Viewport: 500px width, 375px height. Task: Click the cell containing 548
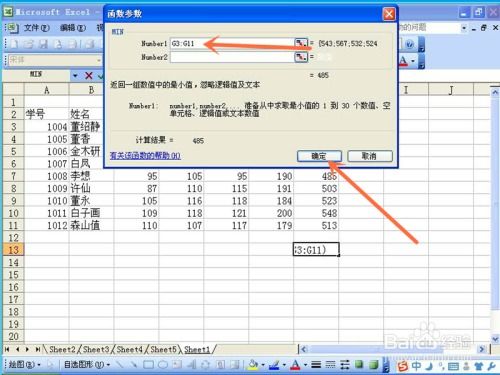(316, 213)
